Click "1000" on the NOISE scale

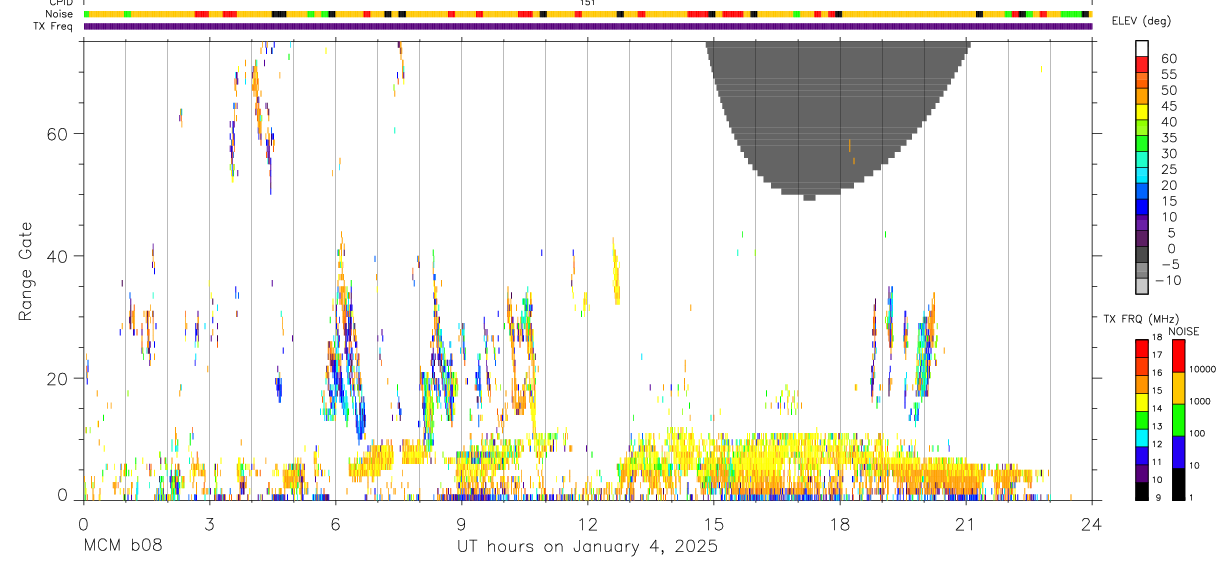(x=1199, y=401)
